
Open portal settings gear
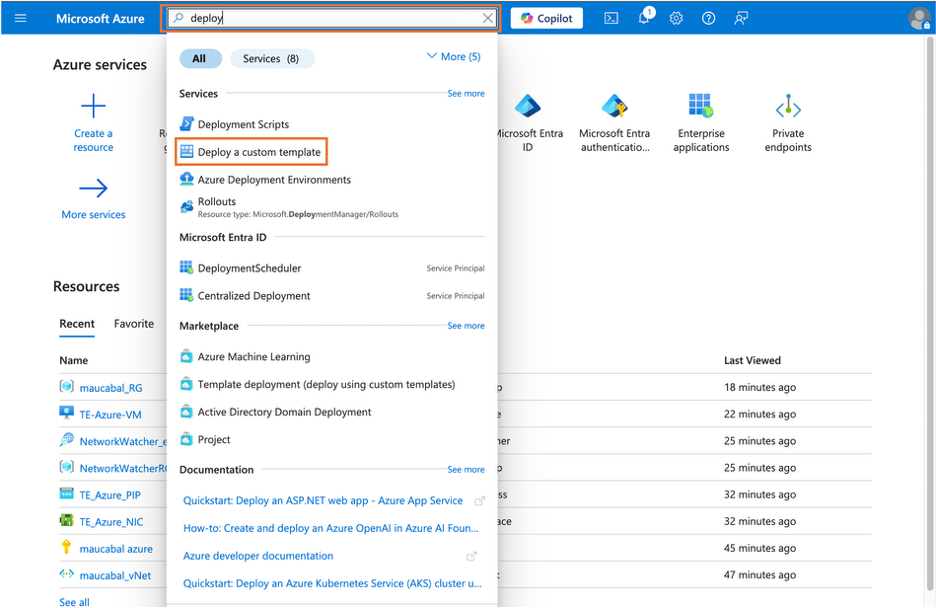point(676,17)
